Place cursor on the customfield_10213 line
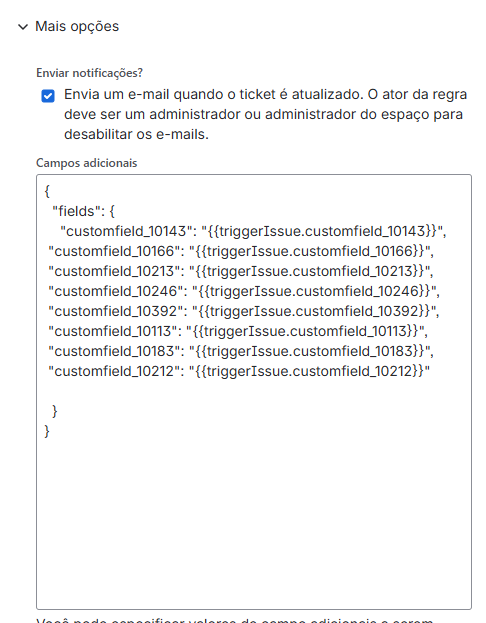Viewport: 486px width, 623px height. (x=241, y=271)
